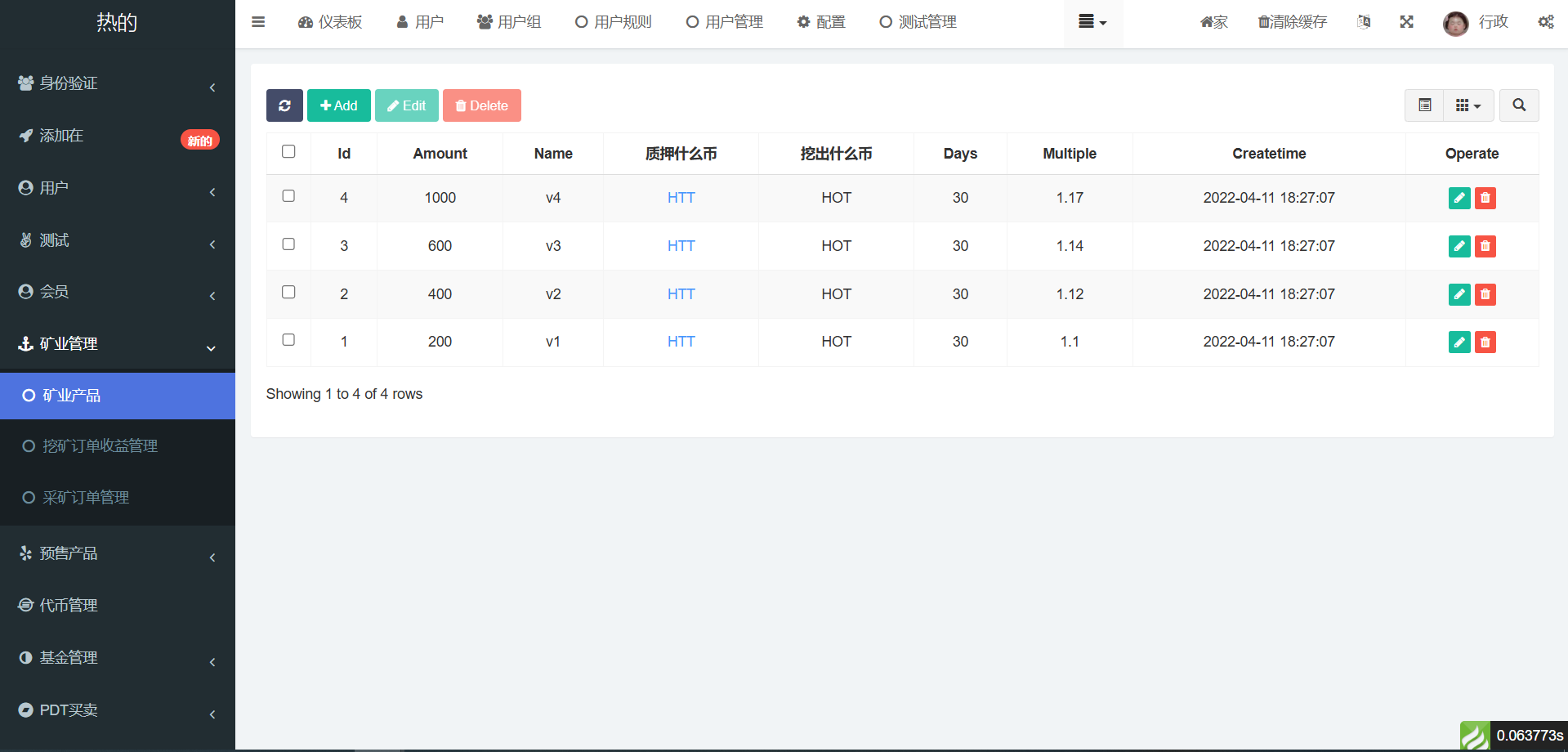Screen dimensions: 1568x752
Task: Click the green edit icon for row v4
Action: pyautogui.click(x=1459, y=198)
